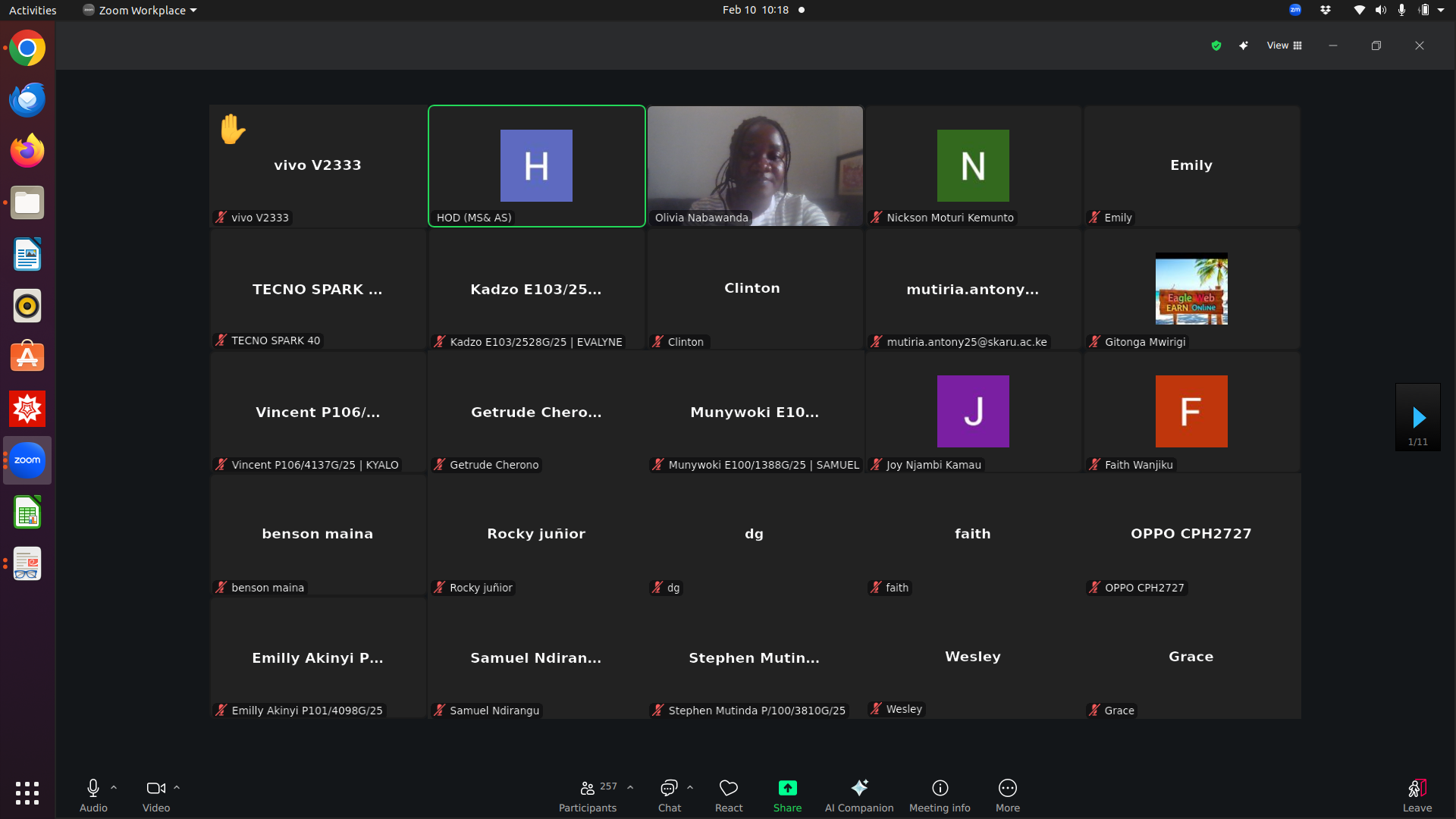Expand audio options caret beside Audio

[114, 788]
